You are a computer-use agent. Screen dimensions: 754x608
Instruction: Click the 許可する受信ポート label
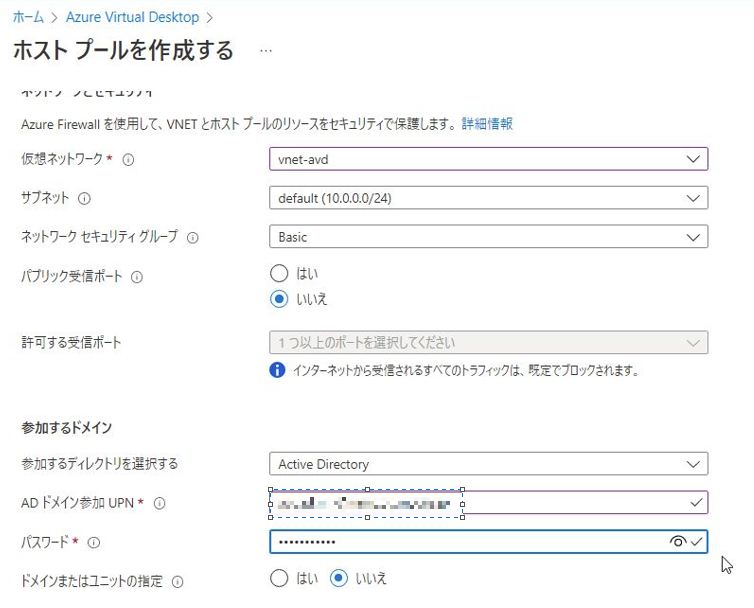coord(71,342)
